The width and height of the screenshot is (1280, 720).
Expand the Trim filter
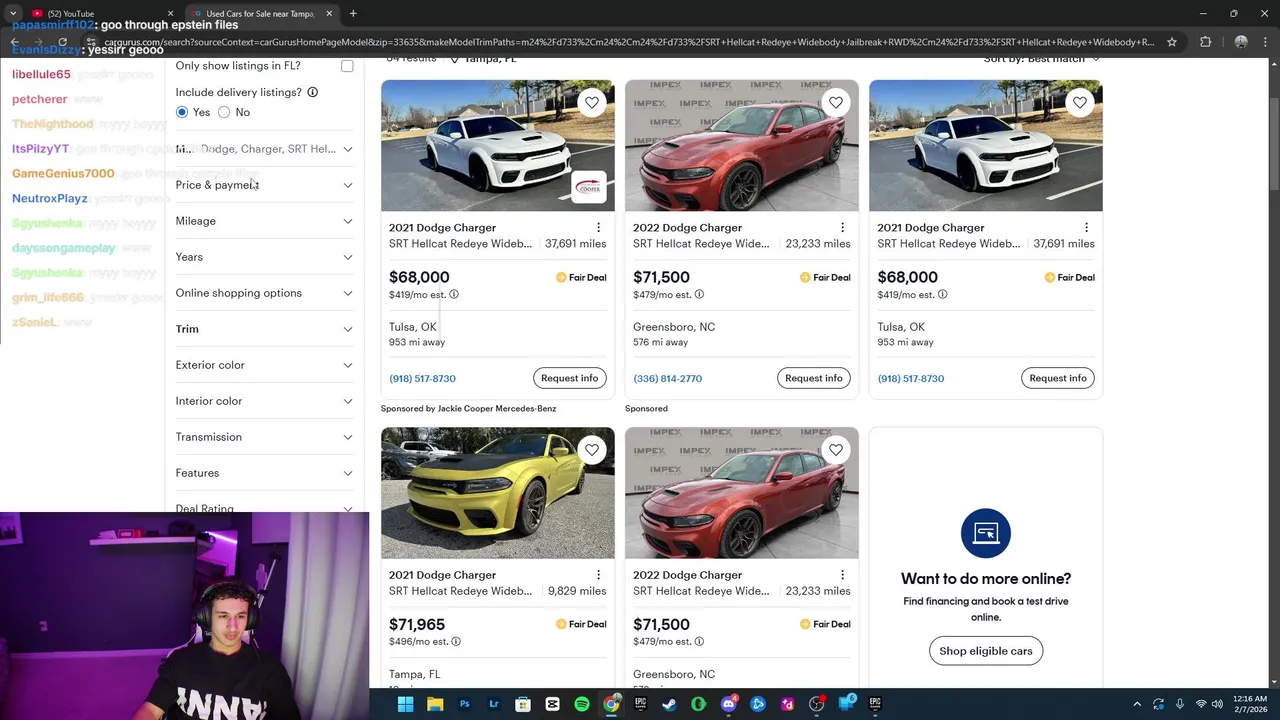tap(264, 329)
